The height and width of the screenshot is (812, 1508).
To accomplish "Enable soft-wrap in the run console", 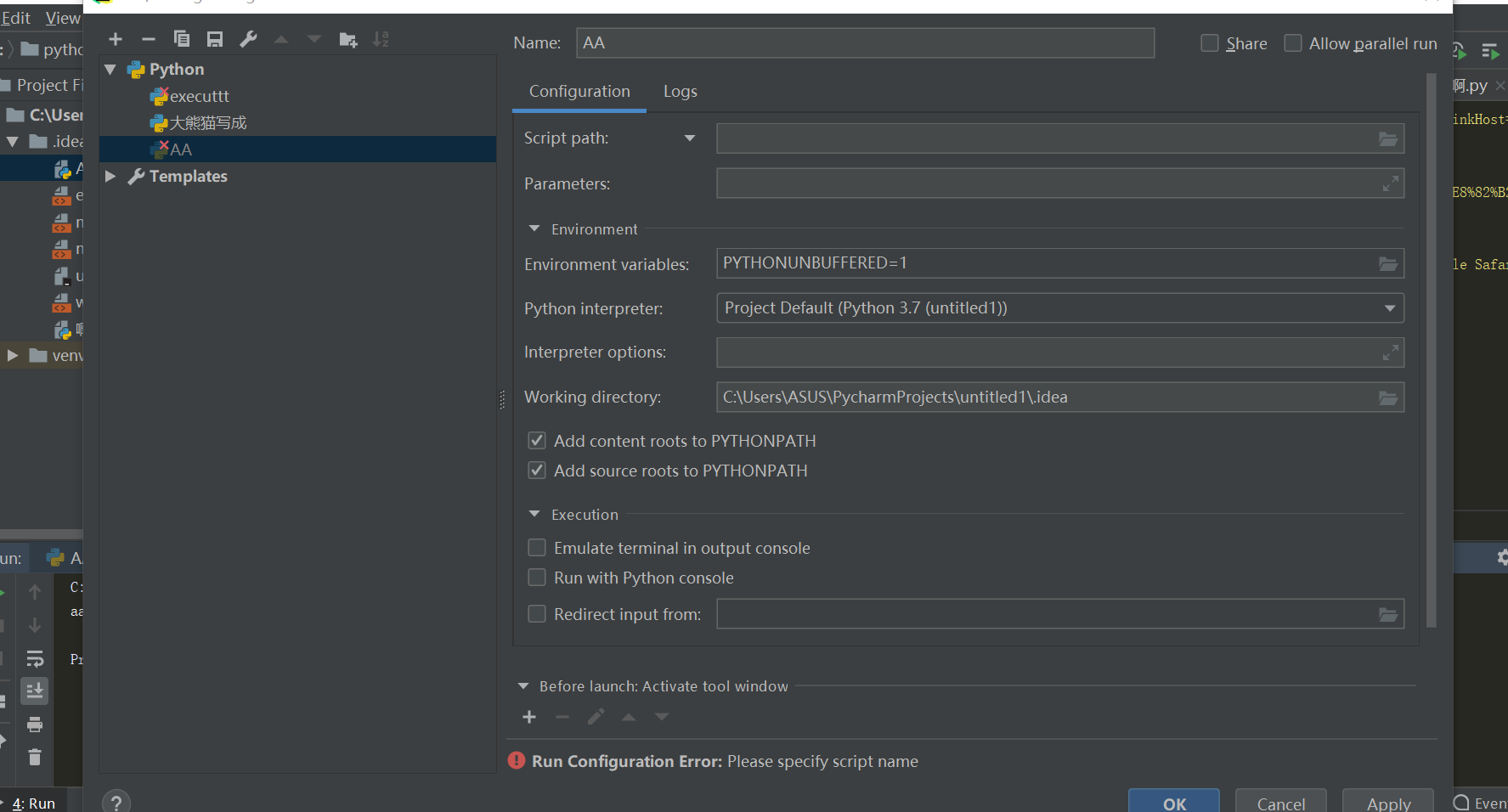I will [34, 658].
